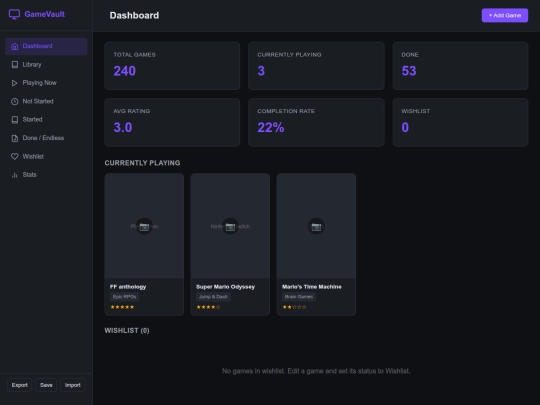
Task: Click the Total Games 240 stat card
Action: pos(172,66)
